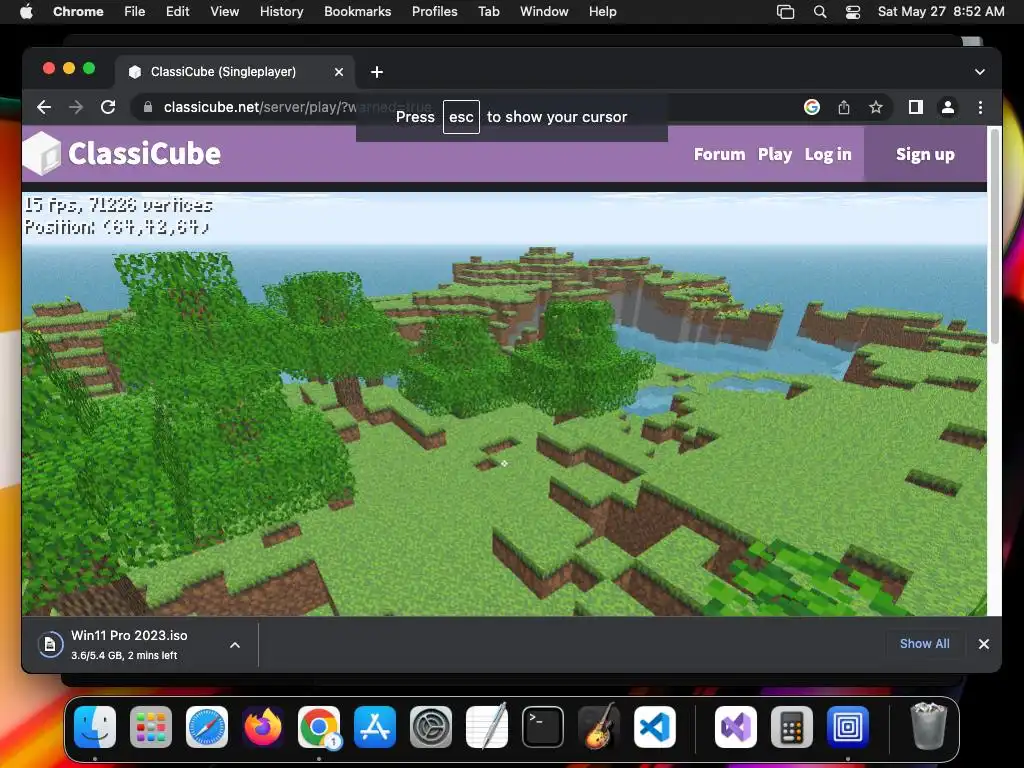Open the Help menu

[602, 12]
